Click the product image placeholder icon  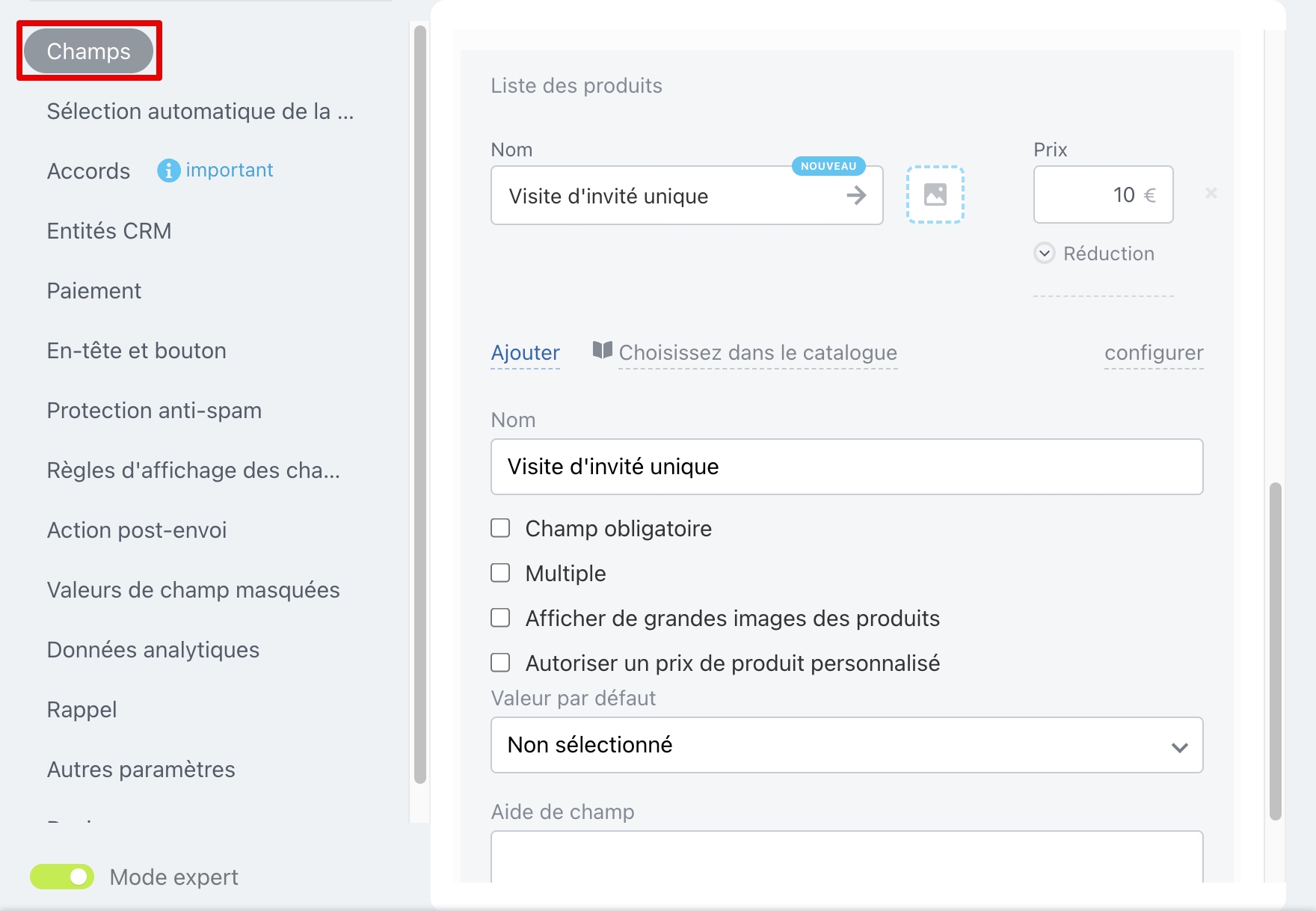coord(935,194)
